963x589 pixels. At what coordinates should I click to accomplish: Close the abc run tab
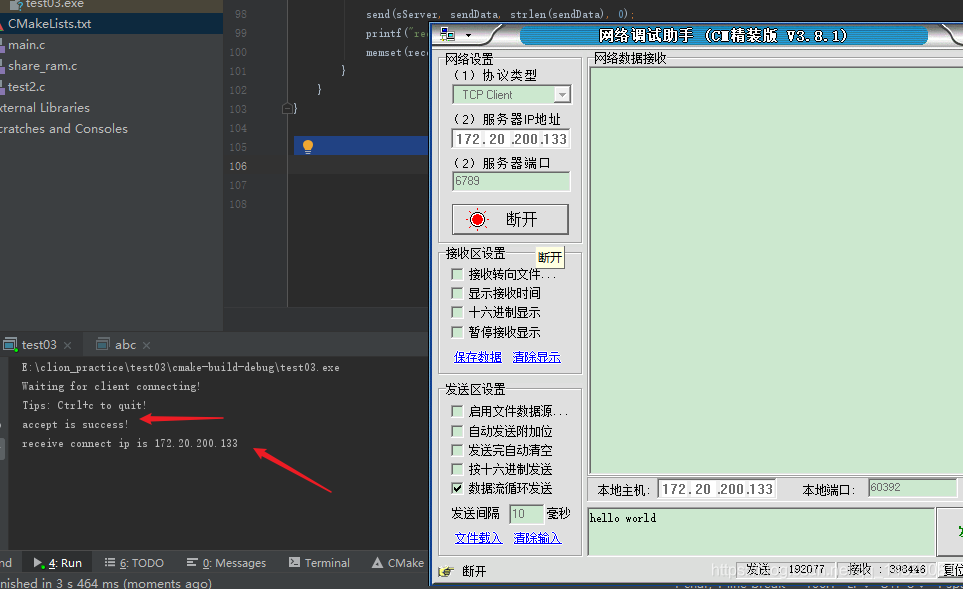click(146, 345)
